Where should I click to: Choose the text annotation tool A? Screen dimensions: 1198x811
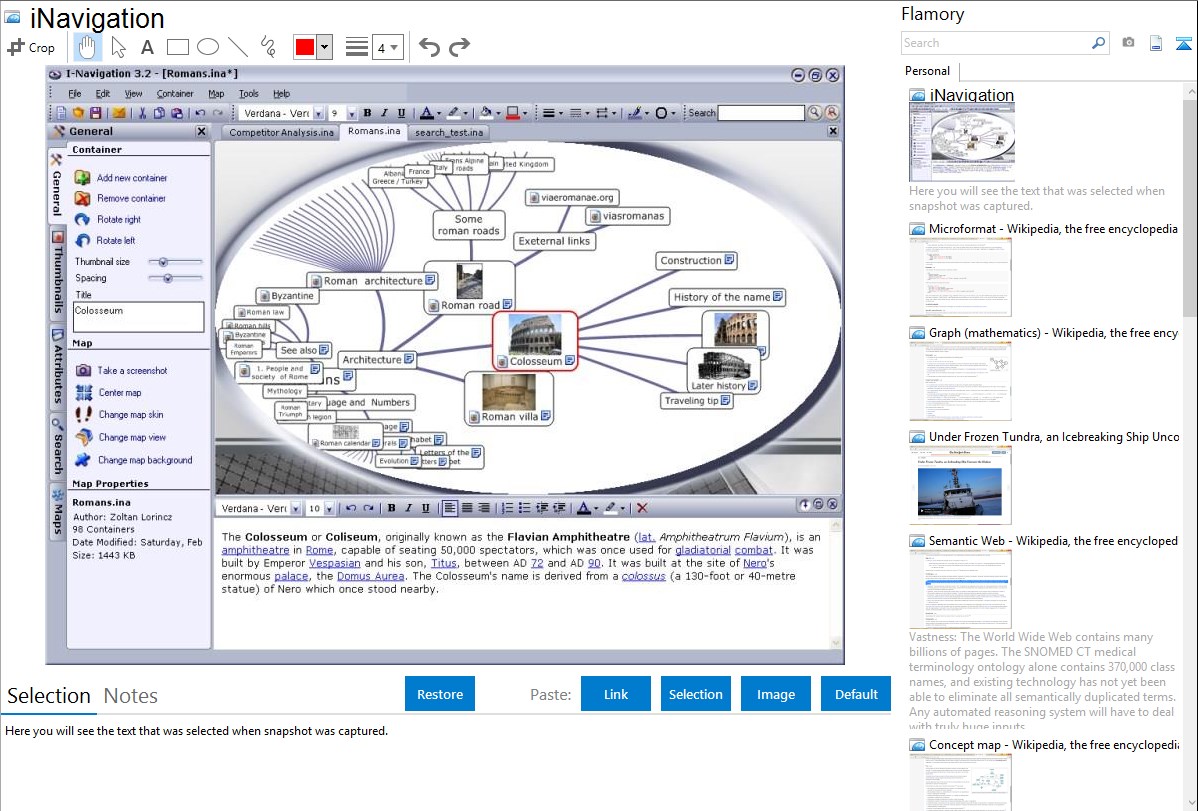coord(147,47)
